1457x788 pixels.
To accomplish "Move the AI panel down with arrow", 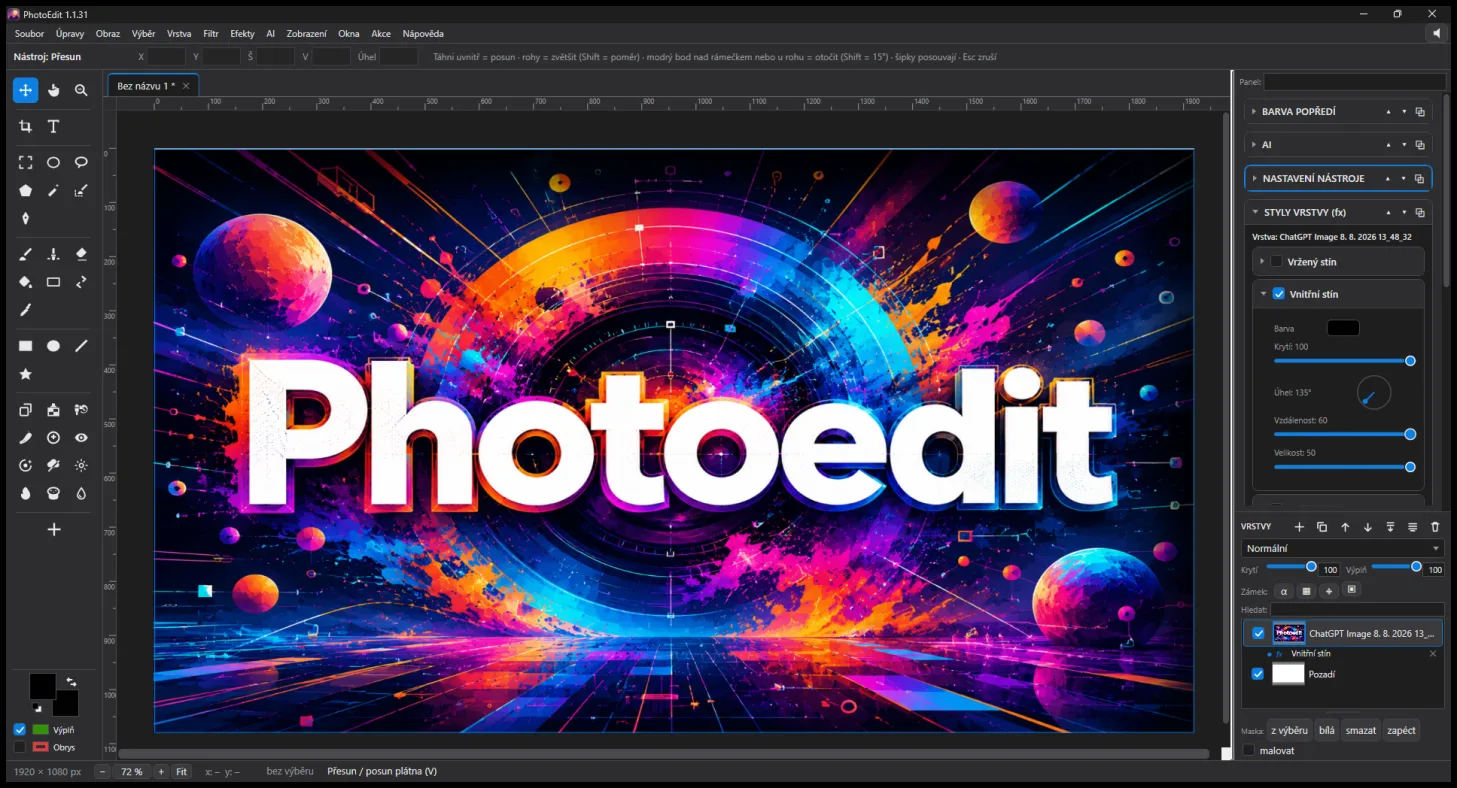I will 1404,145.
